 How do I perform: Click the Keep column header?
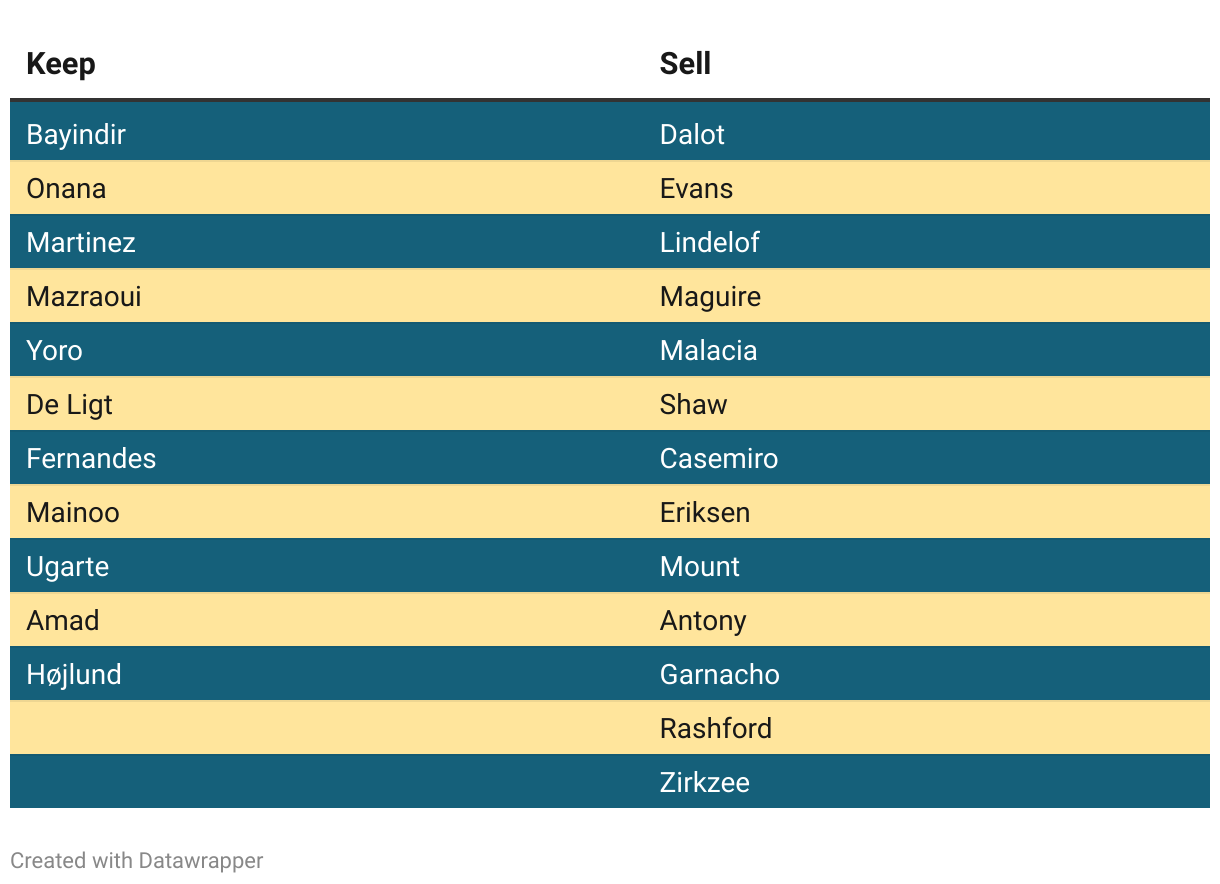click(x=61, y=64)
